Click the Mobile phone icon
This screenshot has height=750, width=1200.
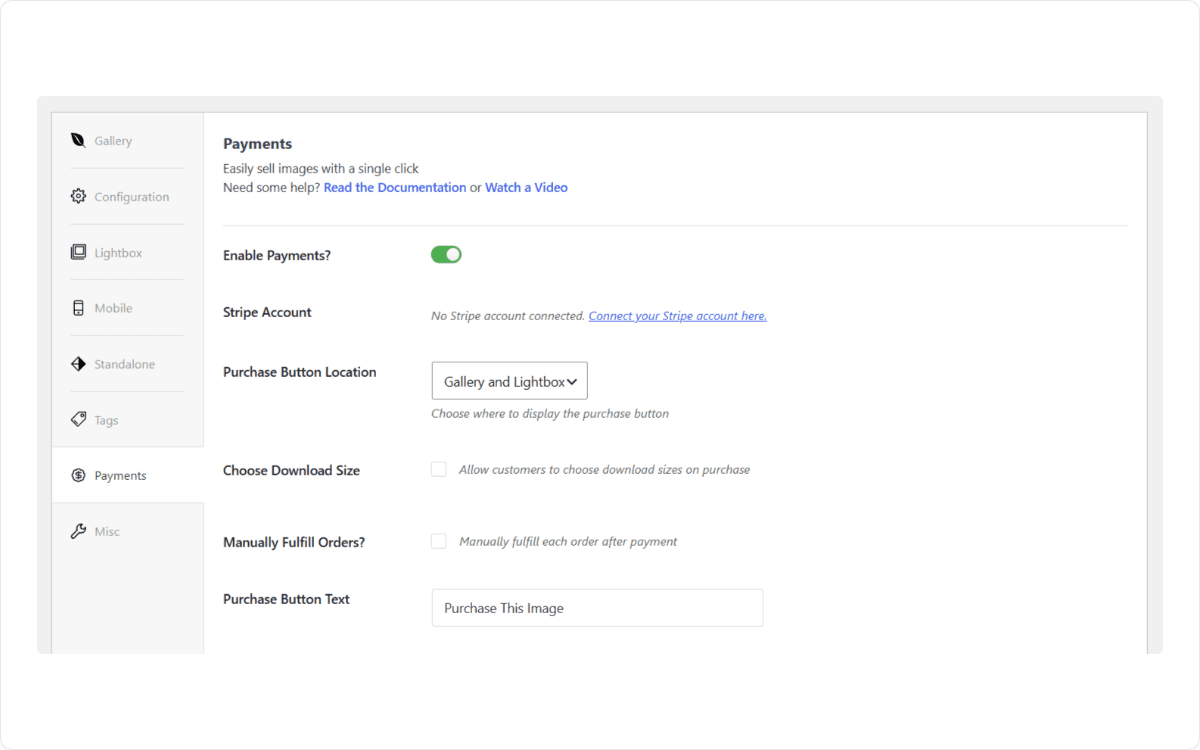(78, 308)
